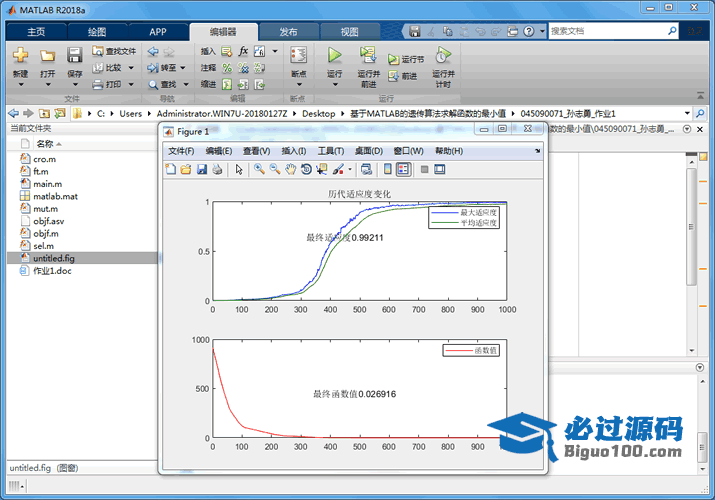This screenshot has height=500, width=715.
Task: Click the Save Figure disk icon
Action: (x=202, y=169)
